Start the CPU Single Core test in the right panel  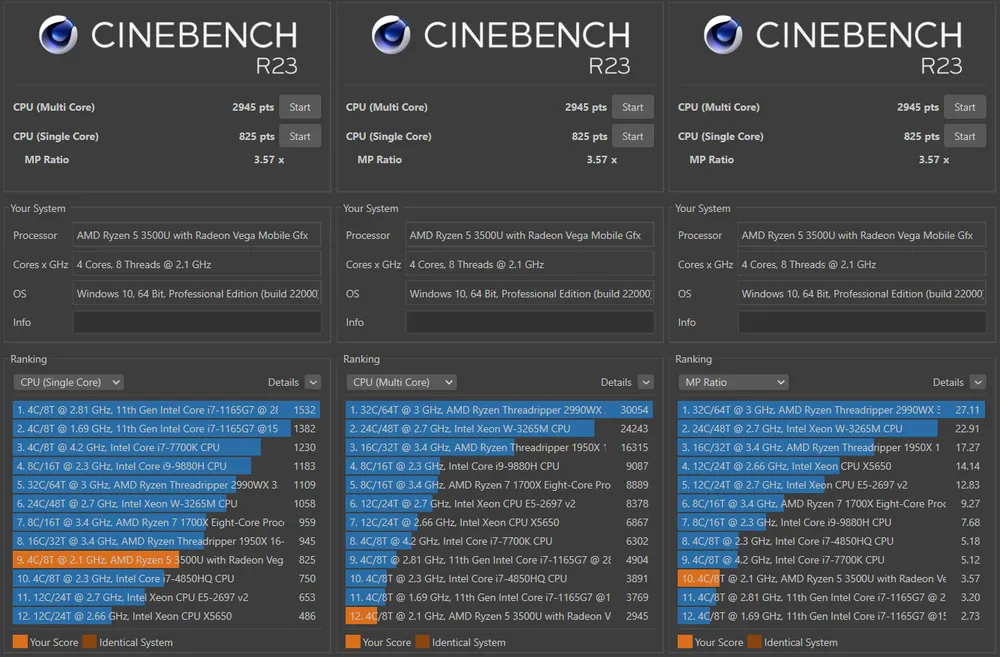point(965,136)
